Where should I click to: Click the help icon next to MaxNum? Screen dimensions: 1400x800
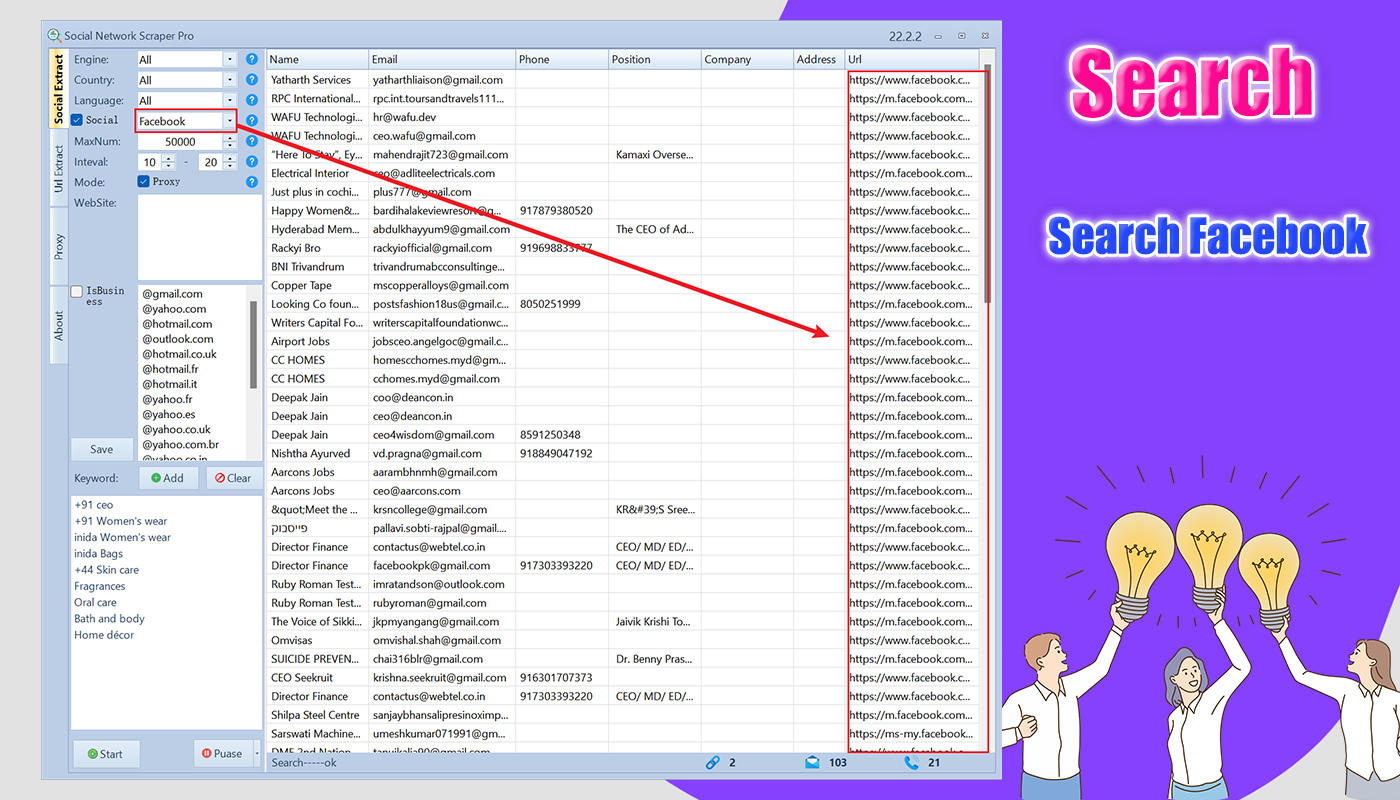coord(251,141)
